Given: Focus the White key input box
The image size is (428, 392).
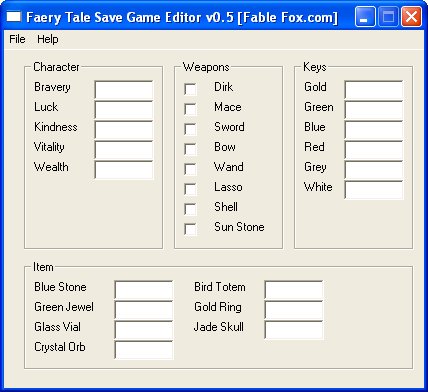Looking at the screenshot, I should point(374,189).
